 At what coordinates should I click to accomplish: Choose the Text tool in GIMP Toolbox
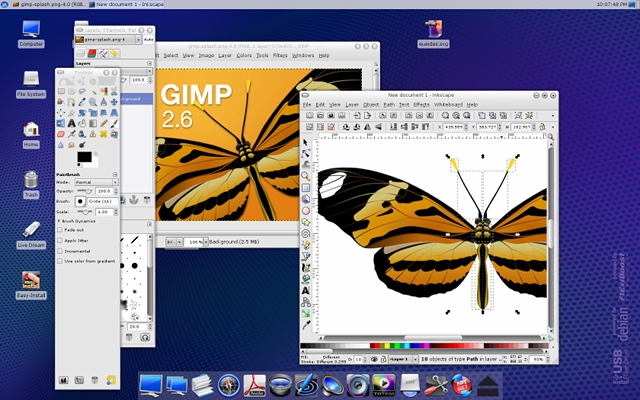click(71, 123)
